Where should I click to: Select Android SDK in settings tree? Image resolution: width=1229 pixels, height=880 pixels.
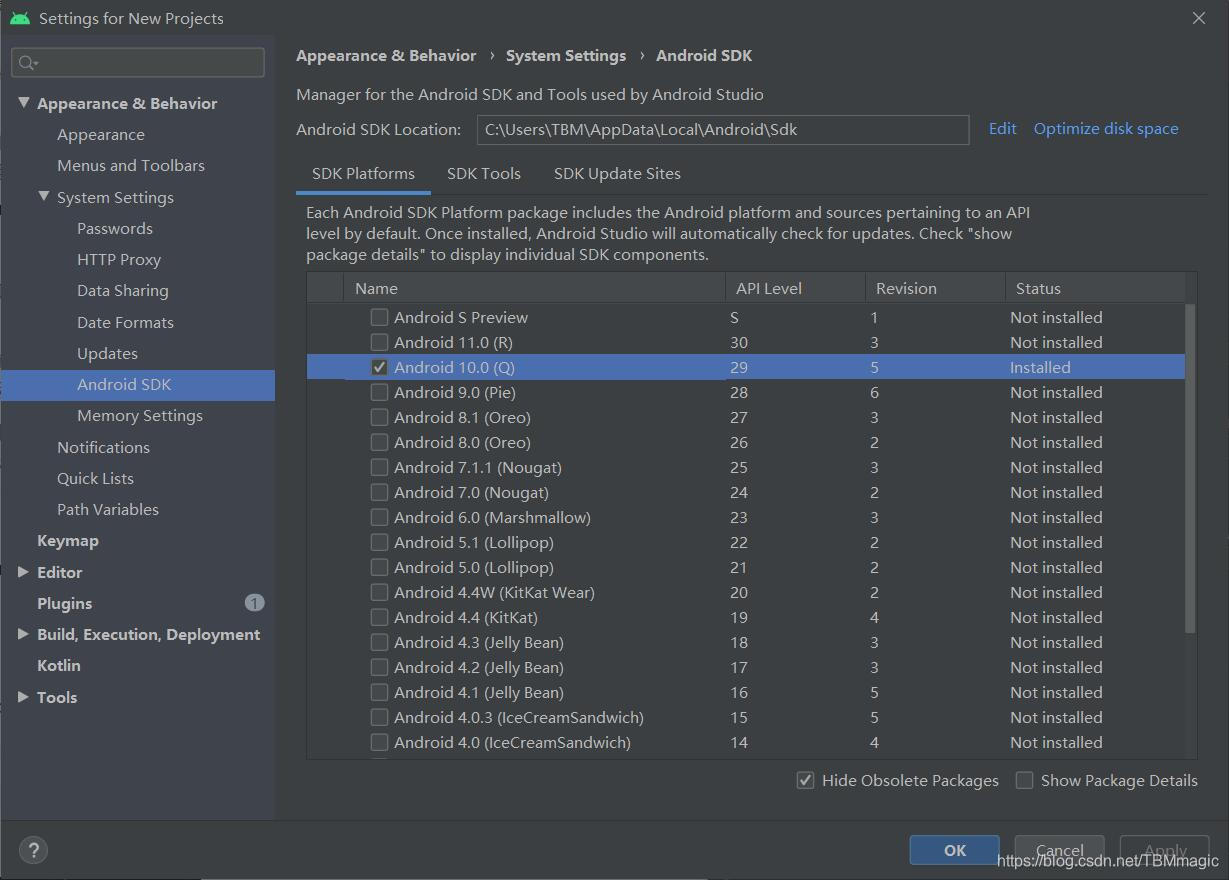138,385
